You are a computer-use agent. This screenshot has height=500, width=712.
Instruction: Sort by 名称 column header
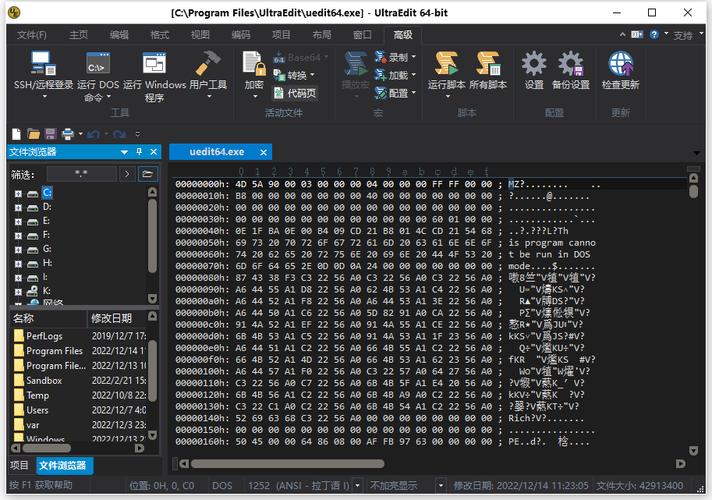pos(48,318)
